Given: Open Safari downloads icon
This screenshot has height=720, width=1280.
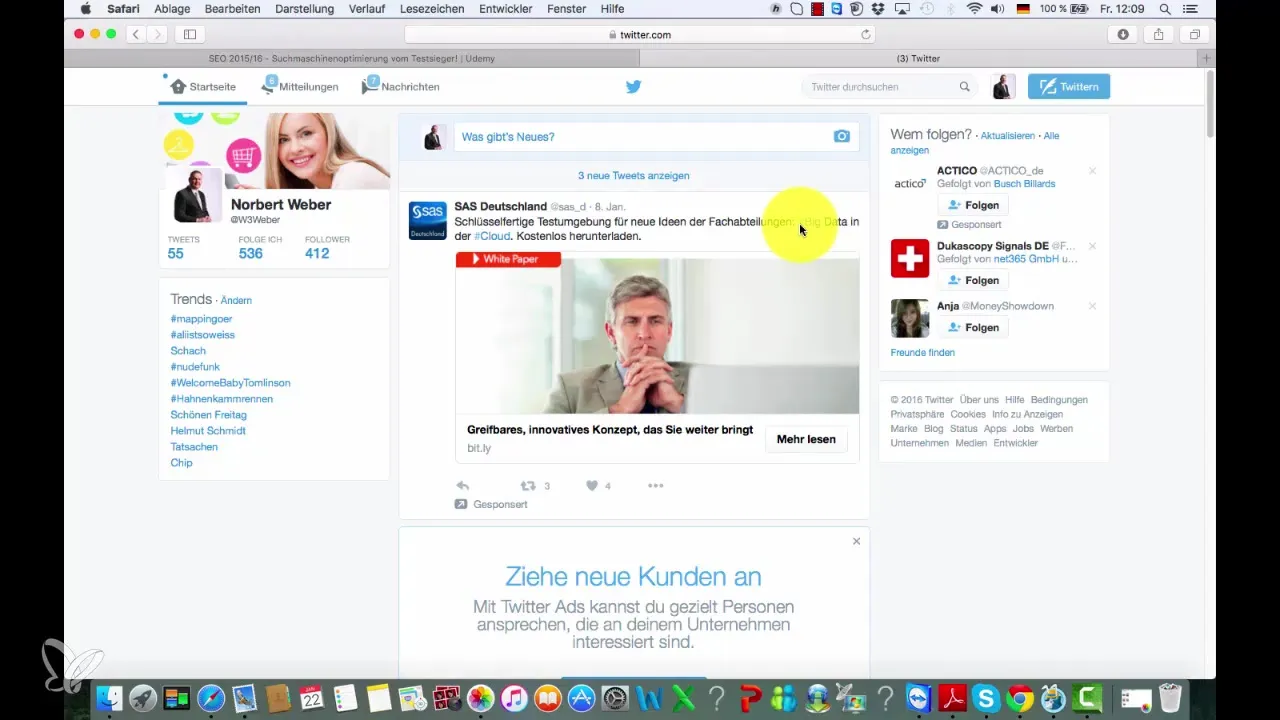Looking at the screenshot, I should point(1123,34).
